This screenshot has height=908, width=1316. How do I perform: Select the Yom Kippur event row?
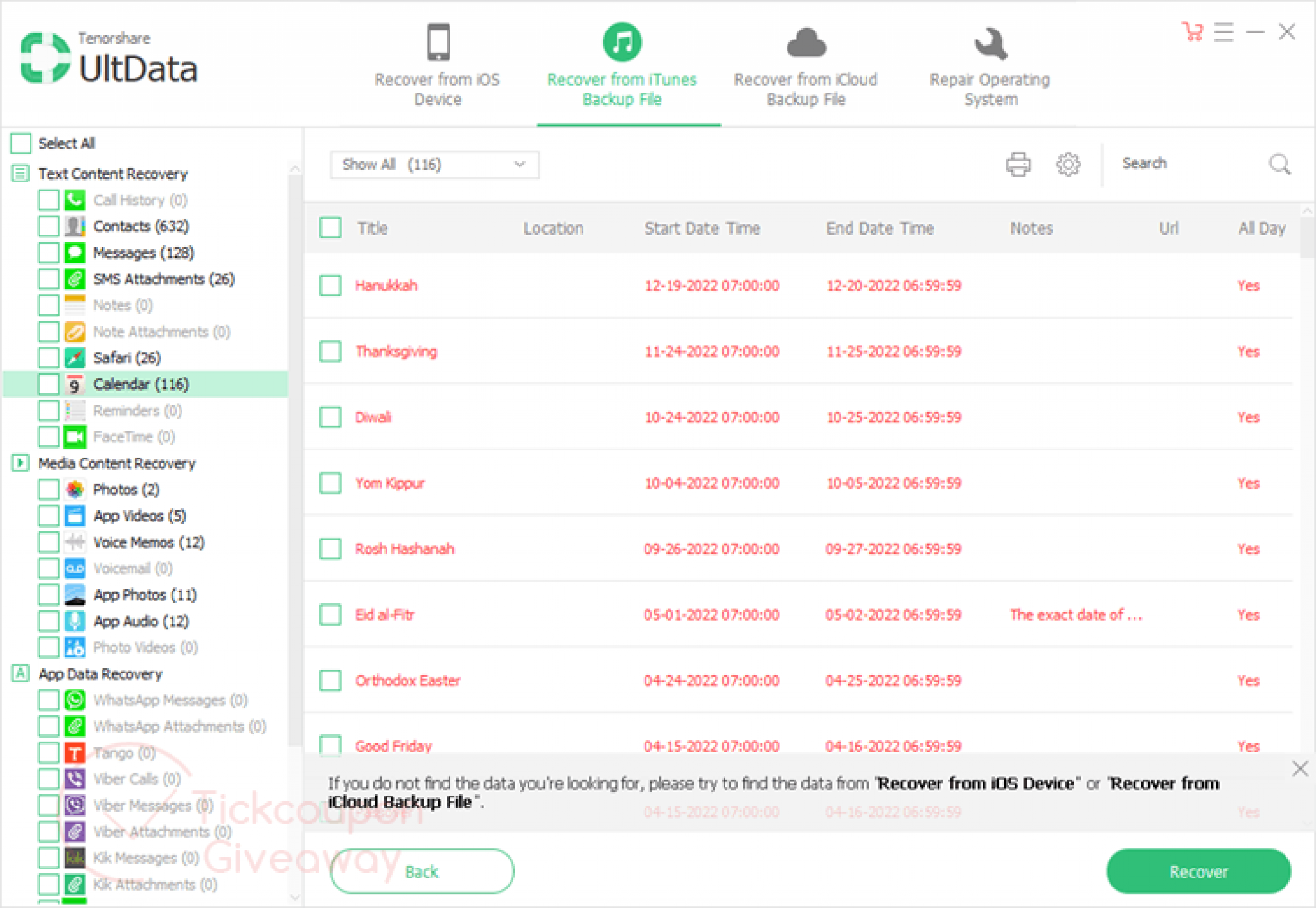[798, 483]
